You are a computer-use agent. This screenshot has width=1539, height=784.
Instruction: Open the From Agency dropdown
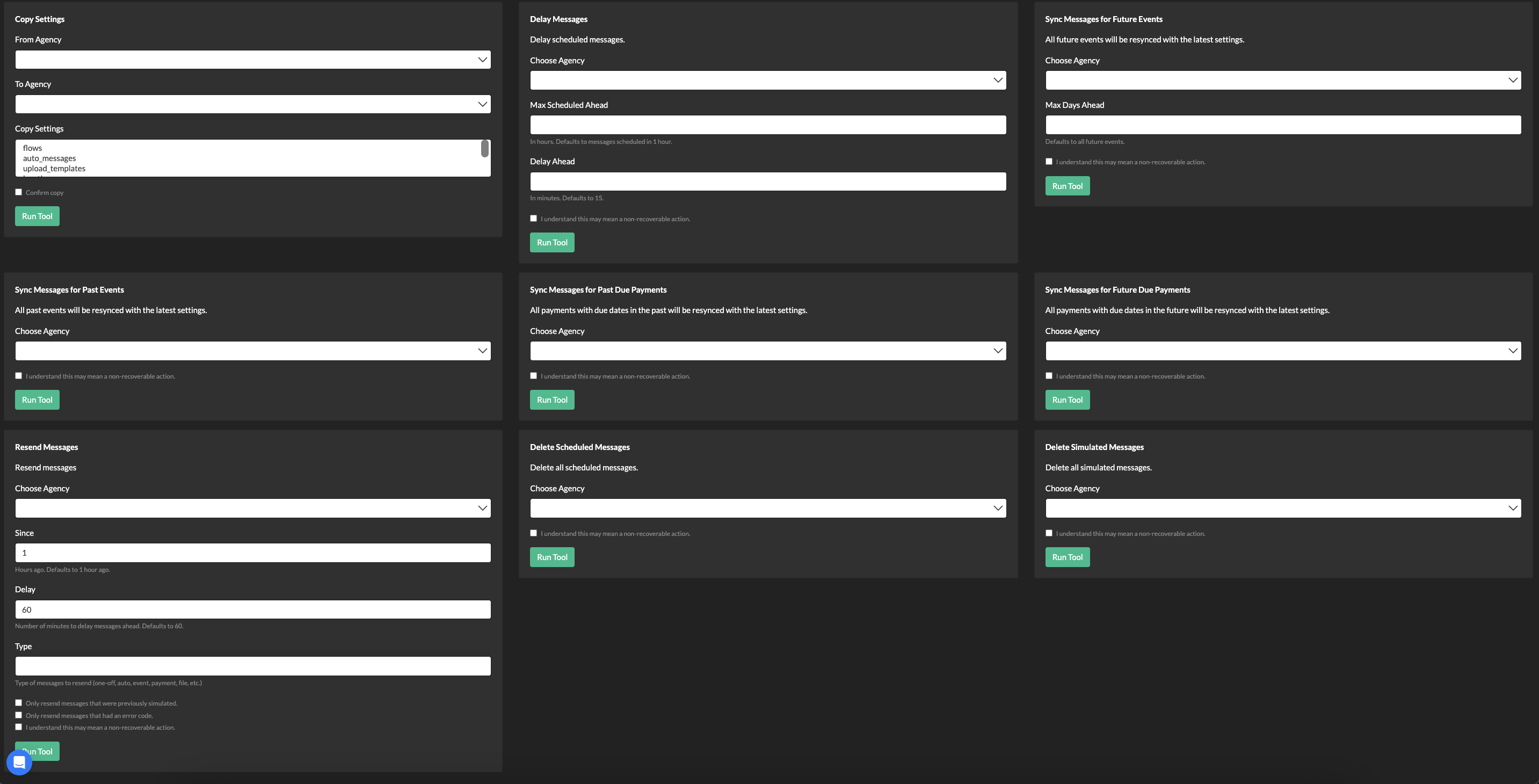pos(252,59)
